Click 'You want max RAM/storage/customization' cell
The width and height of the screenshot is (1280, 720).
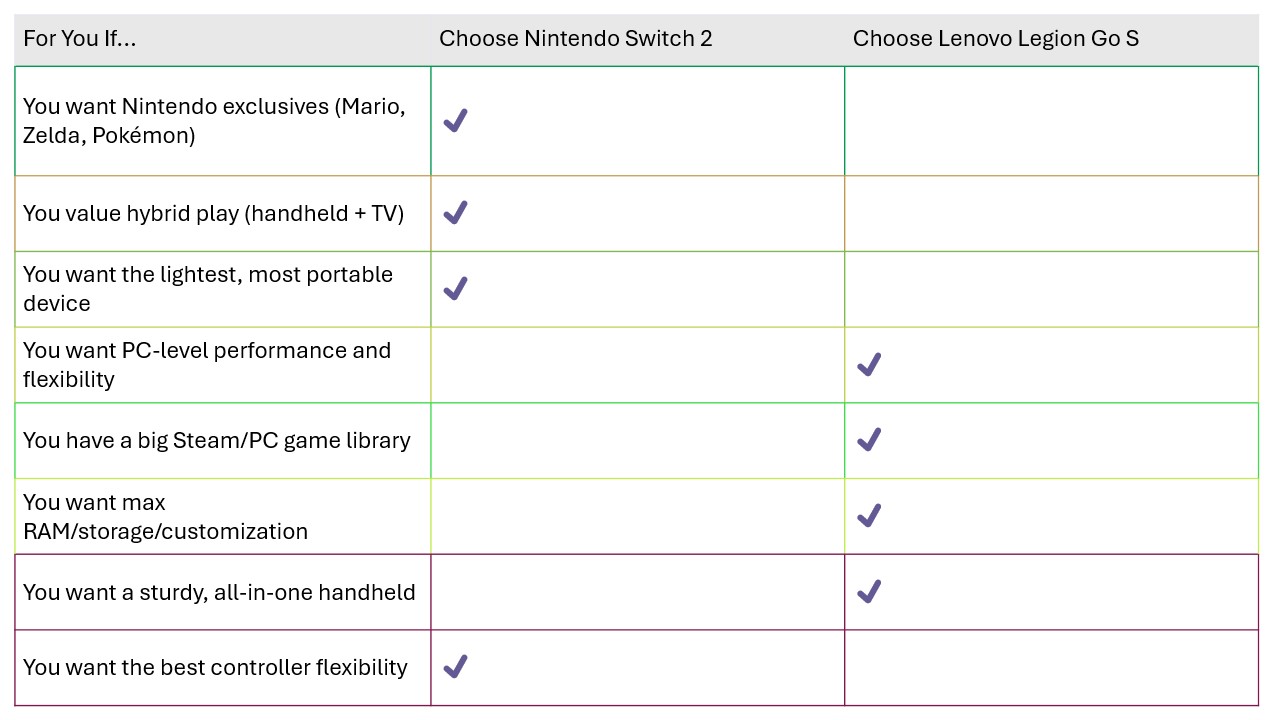click(x=223, y=516)
